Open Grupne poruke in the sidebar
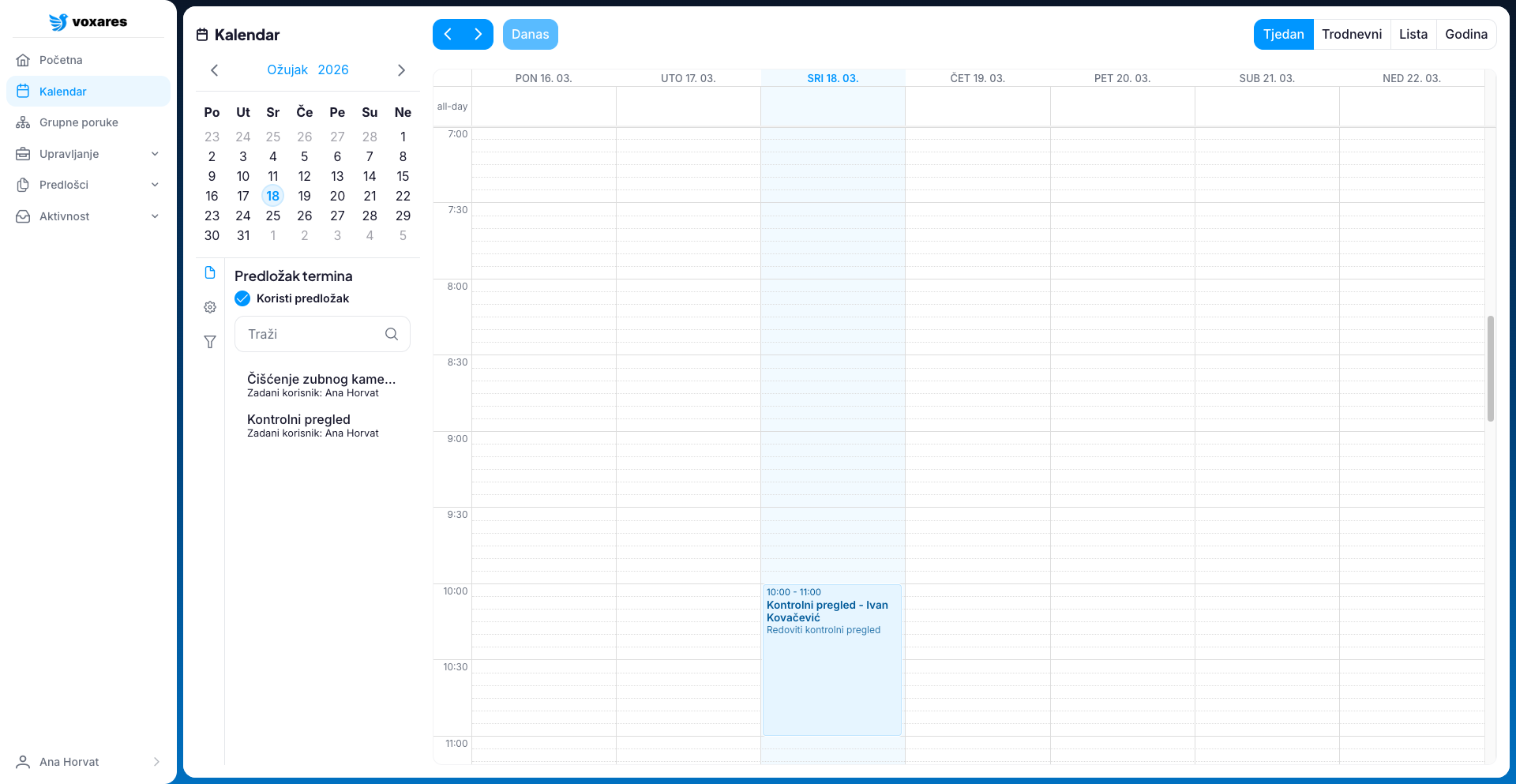The height and width of the screenshot is (784, 1516). (78, 122)
